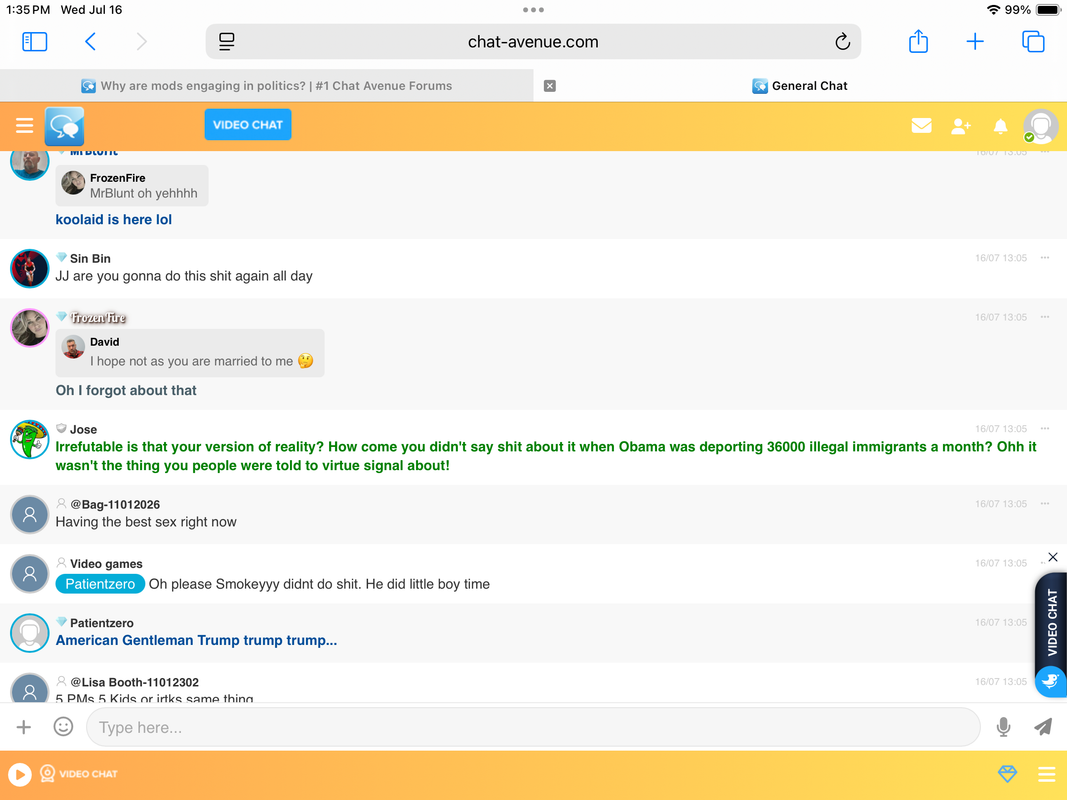The image size is (1067, 800).
Task: Go back to previous page
Action: (x=91, y=41)
